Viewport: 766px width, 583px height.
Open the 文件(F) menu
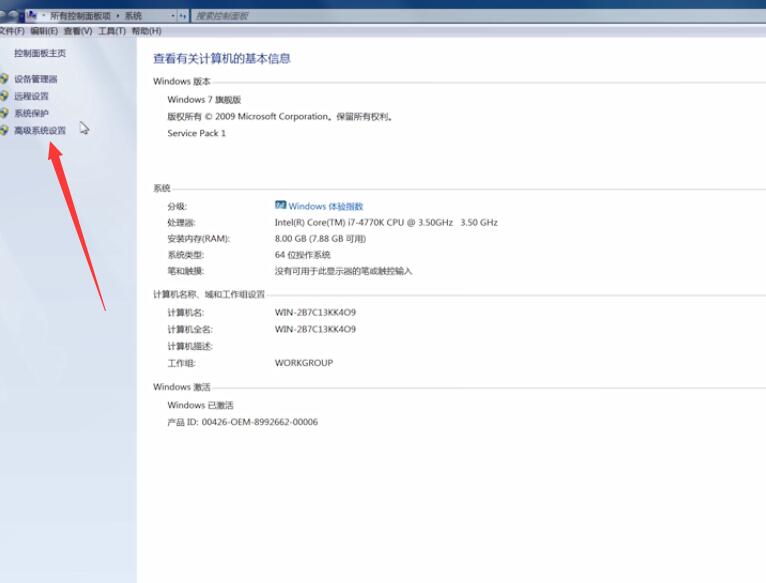[12, 31]
